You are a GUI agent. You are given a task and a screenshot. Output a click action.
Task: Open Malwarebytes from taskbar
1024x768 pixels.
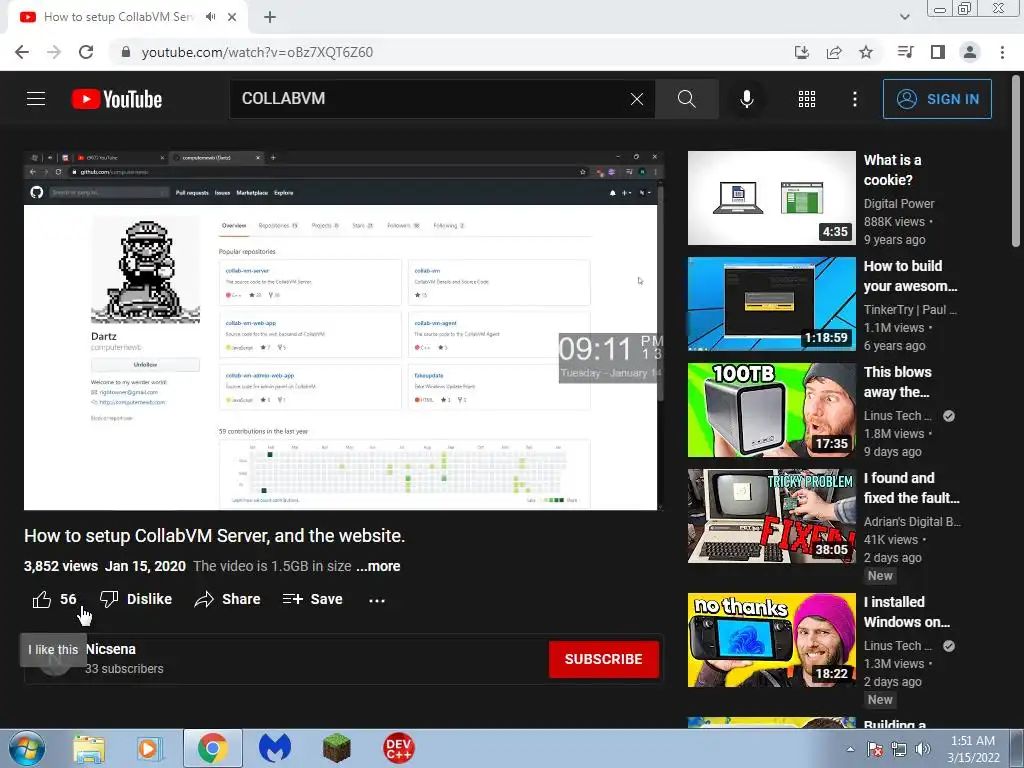[275, 748]
